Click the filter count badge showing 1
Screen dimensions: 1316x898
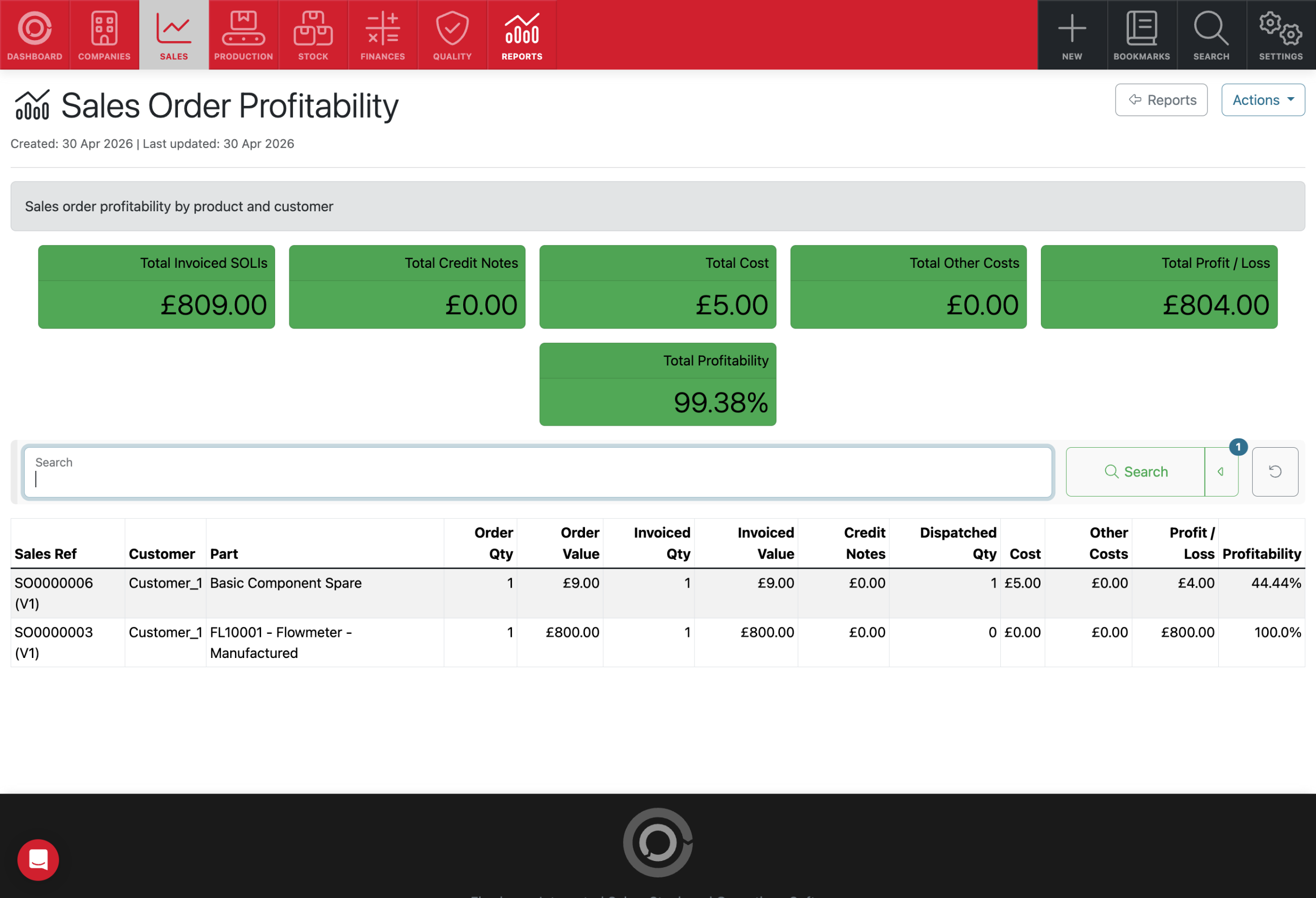1238,447
